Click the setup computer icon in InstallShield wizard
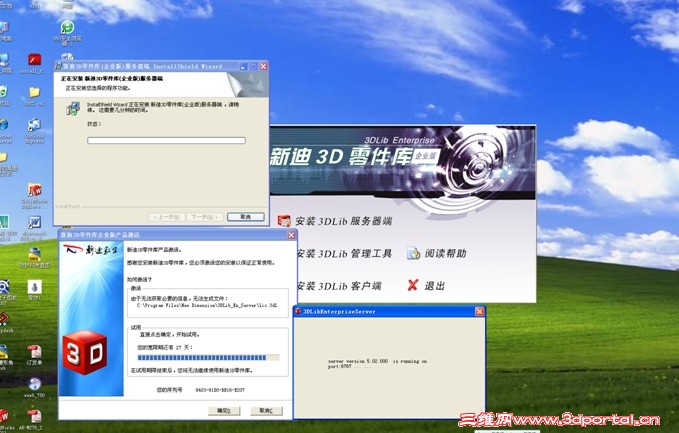Viewport: 679px width, 433px height. tap(73, 108)
